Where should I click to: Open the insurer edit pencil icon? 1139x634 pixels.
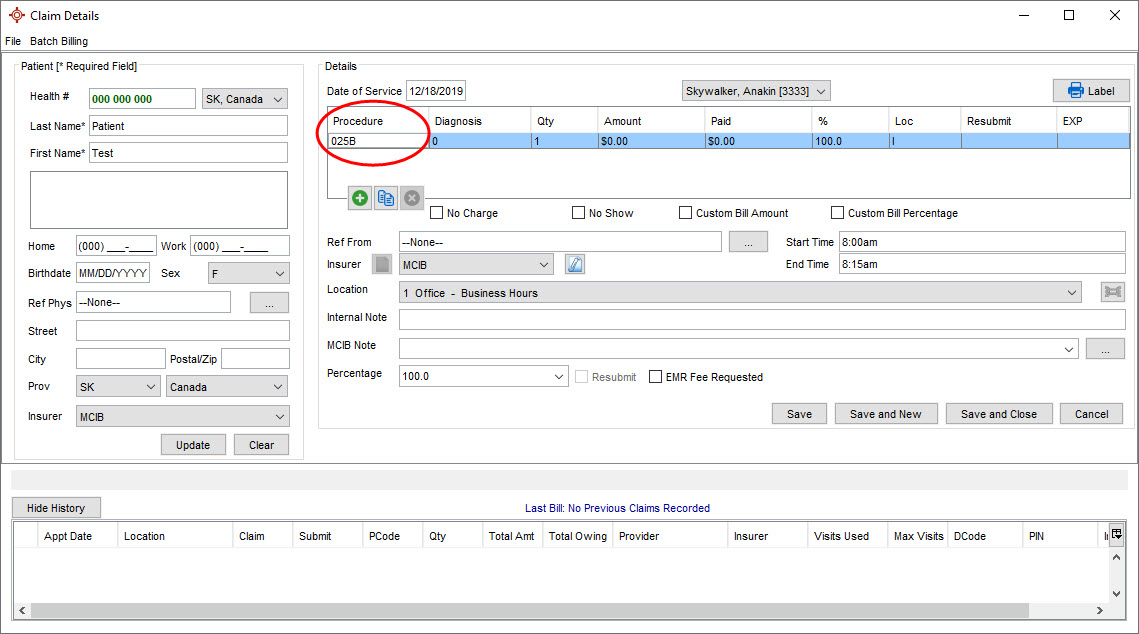[575, 264]
